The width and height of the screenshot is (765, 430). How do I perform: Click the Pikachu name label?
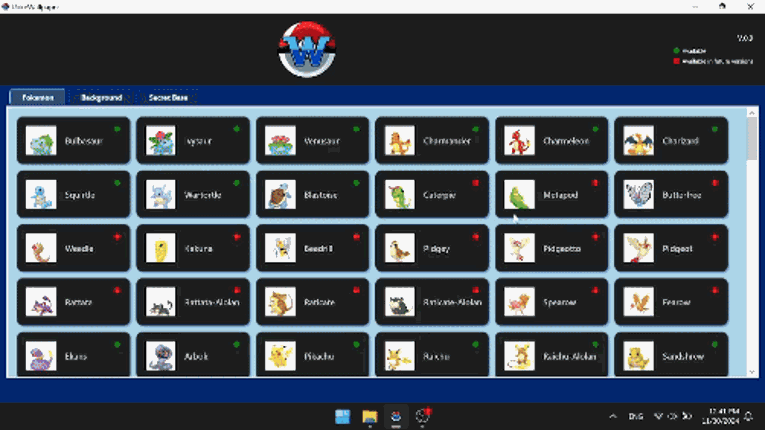point(319,356)
